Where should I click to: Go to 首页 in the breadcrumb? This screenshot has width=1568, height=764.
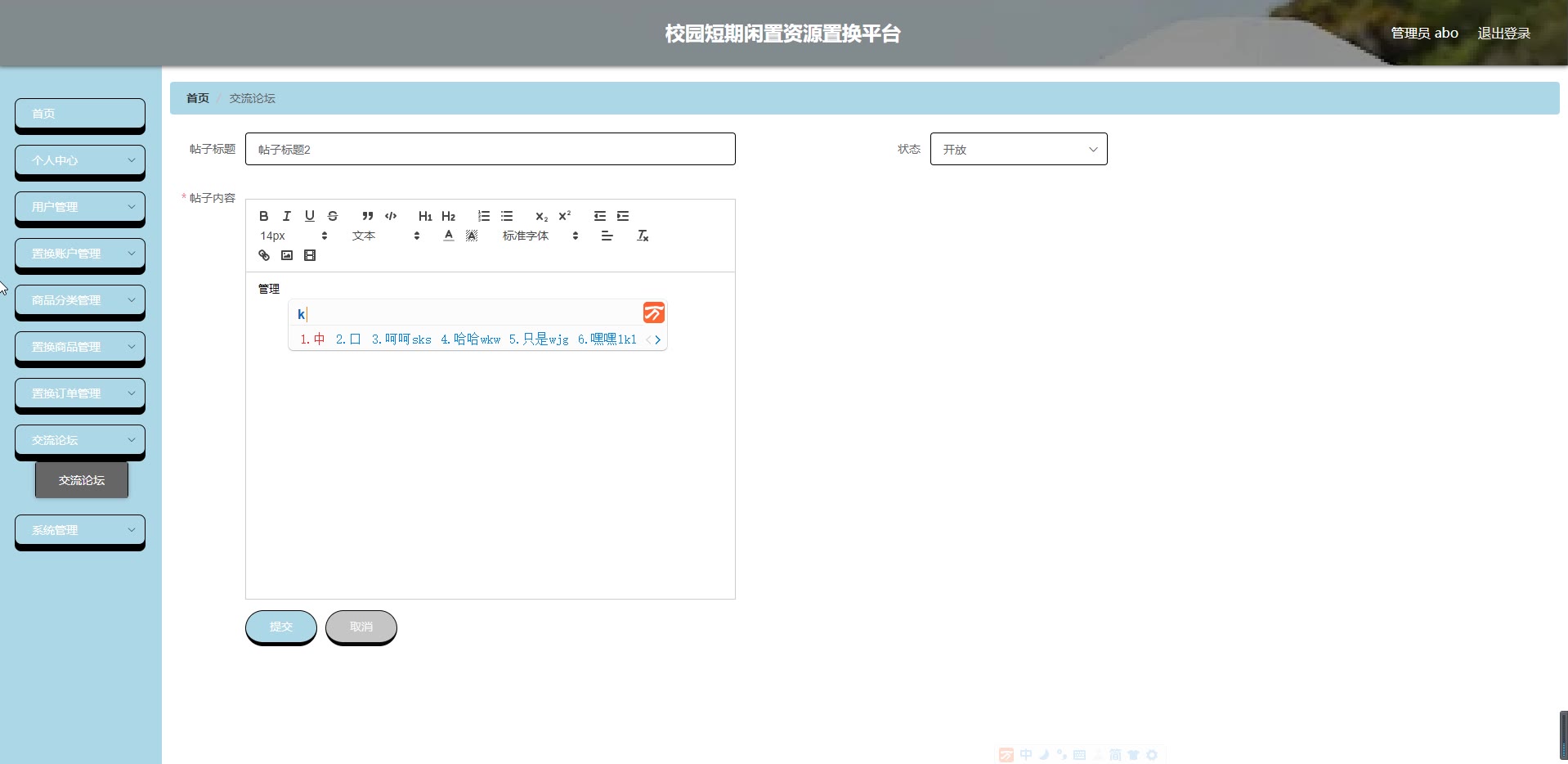[198, 98]
